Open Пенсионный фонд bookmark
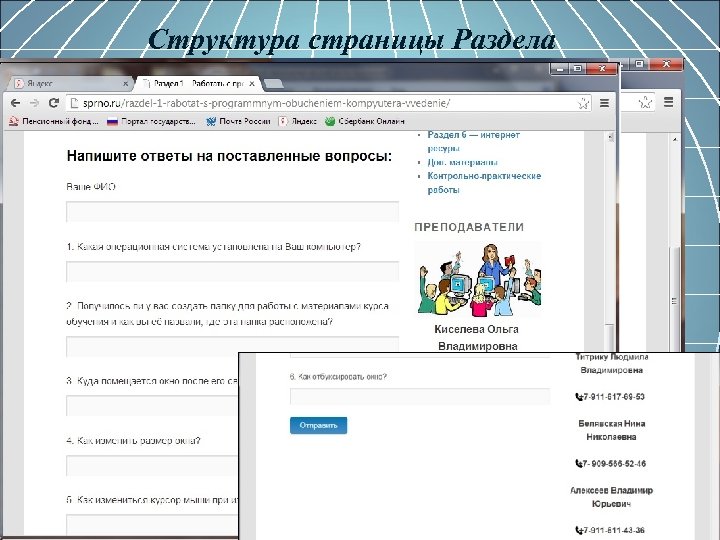This screenshot has height=540, width=720. (54, 121)
